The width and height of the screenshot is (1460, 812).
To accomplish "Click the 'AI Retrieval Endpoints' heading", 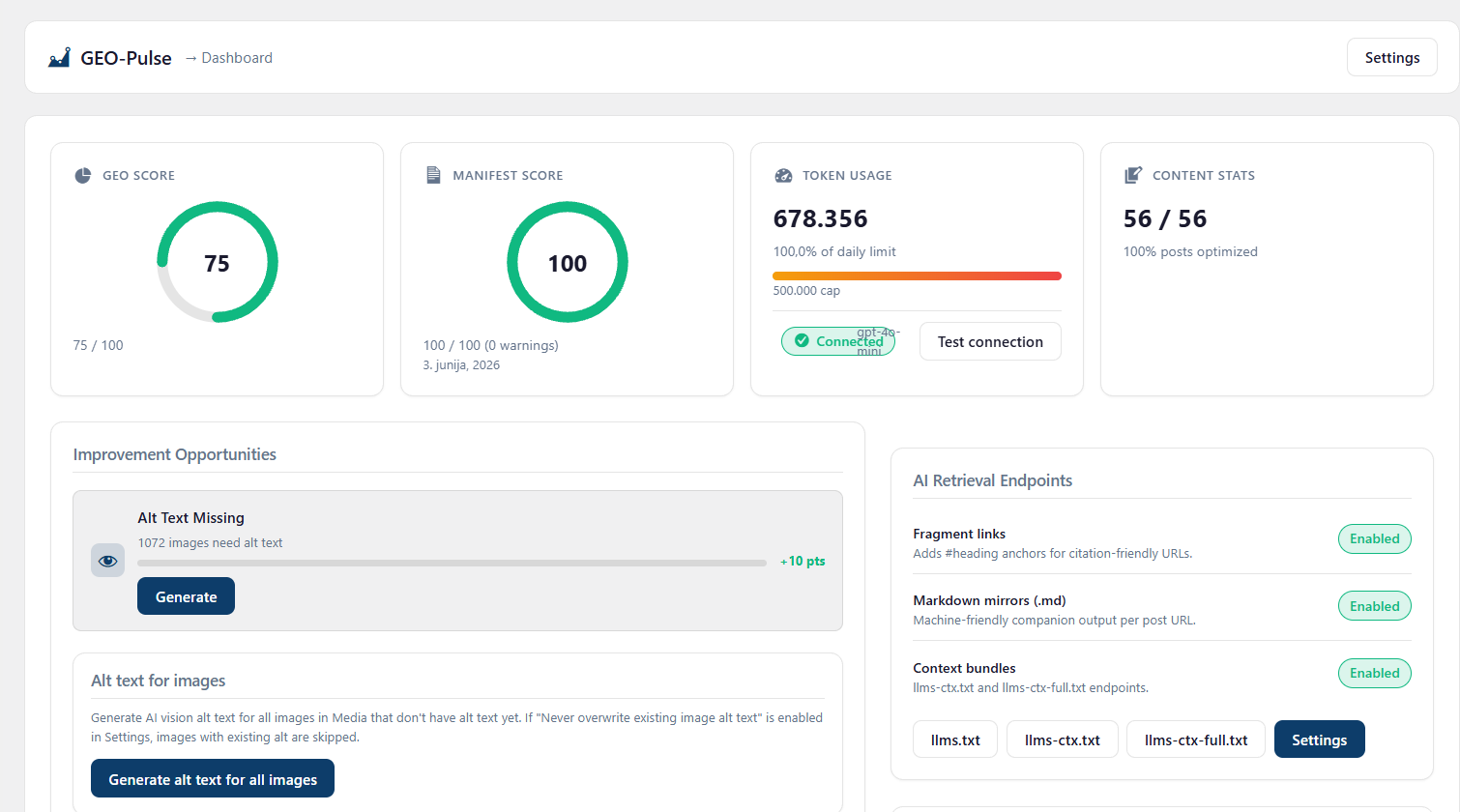I will tap(993, 480).
